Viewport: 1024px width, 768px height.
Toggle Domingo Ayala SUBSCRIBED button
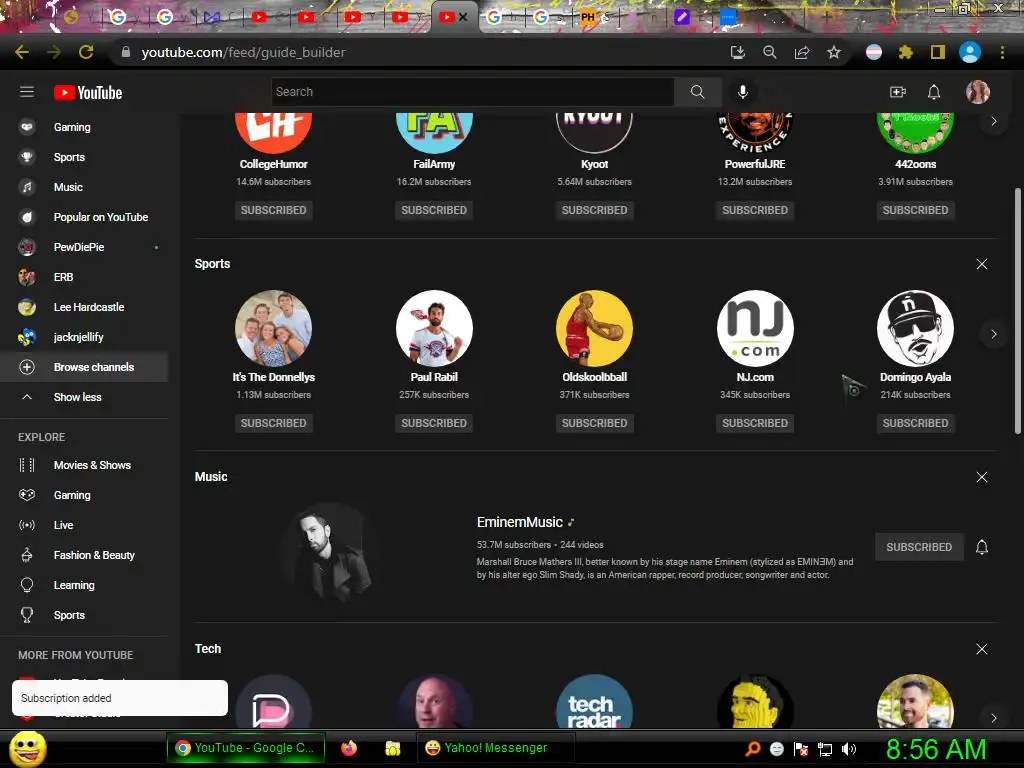(916, 423)
